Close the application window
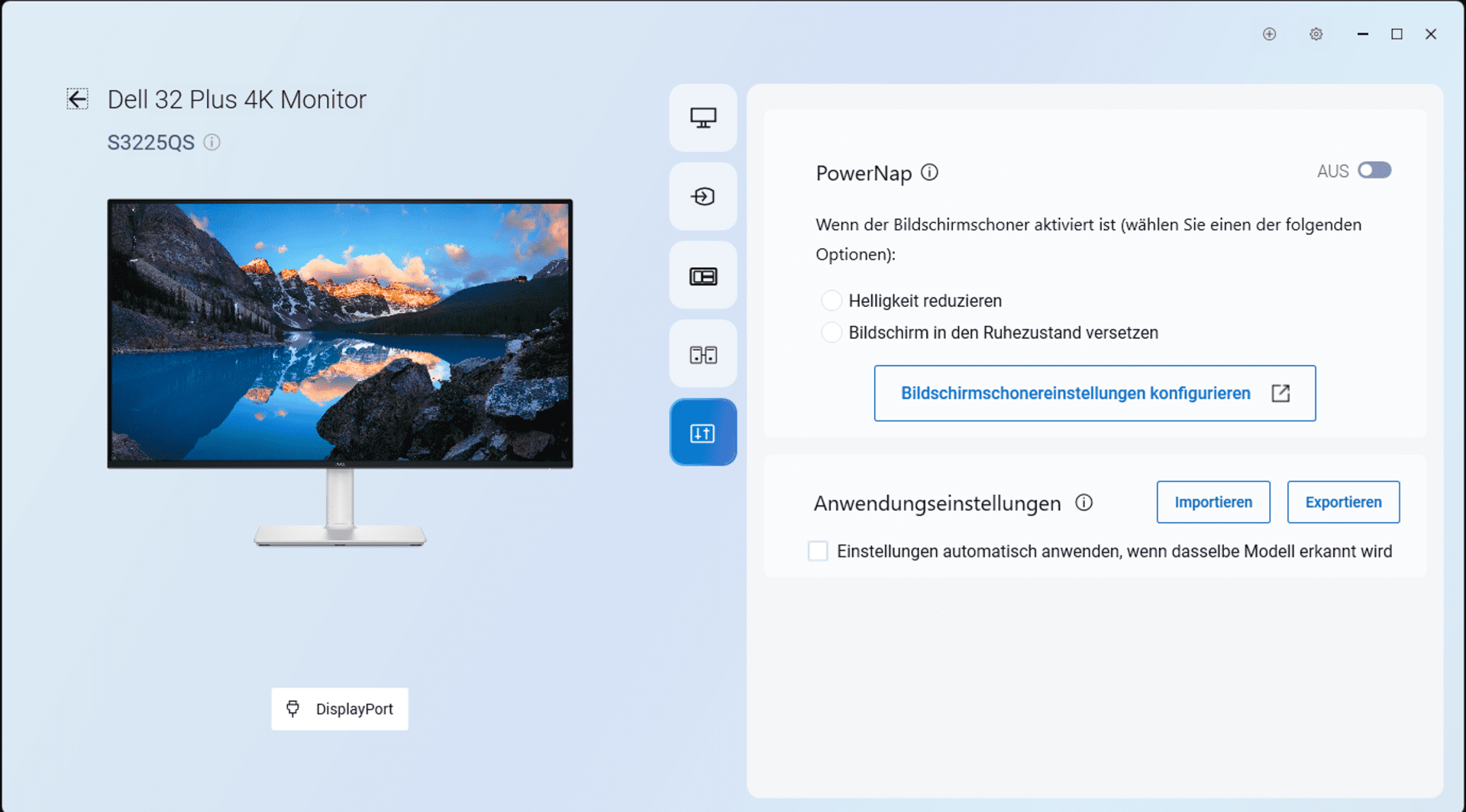Image resolution: width=1466 pixels, height=812 pixels. [x=1431, y=34]
